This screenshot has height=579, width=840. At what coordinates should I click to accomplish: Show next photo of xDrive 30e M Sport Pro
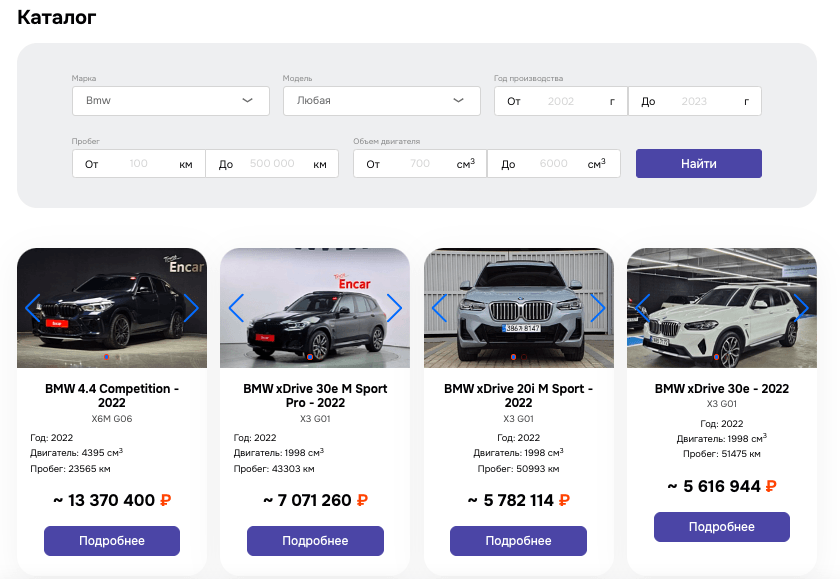coord(394,308)
